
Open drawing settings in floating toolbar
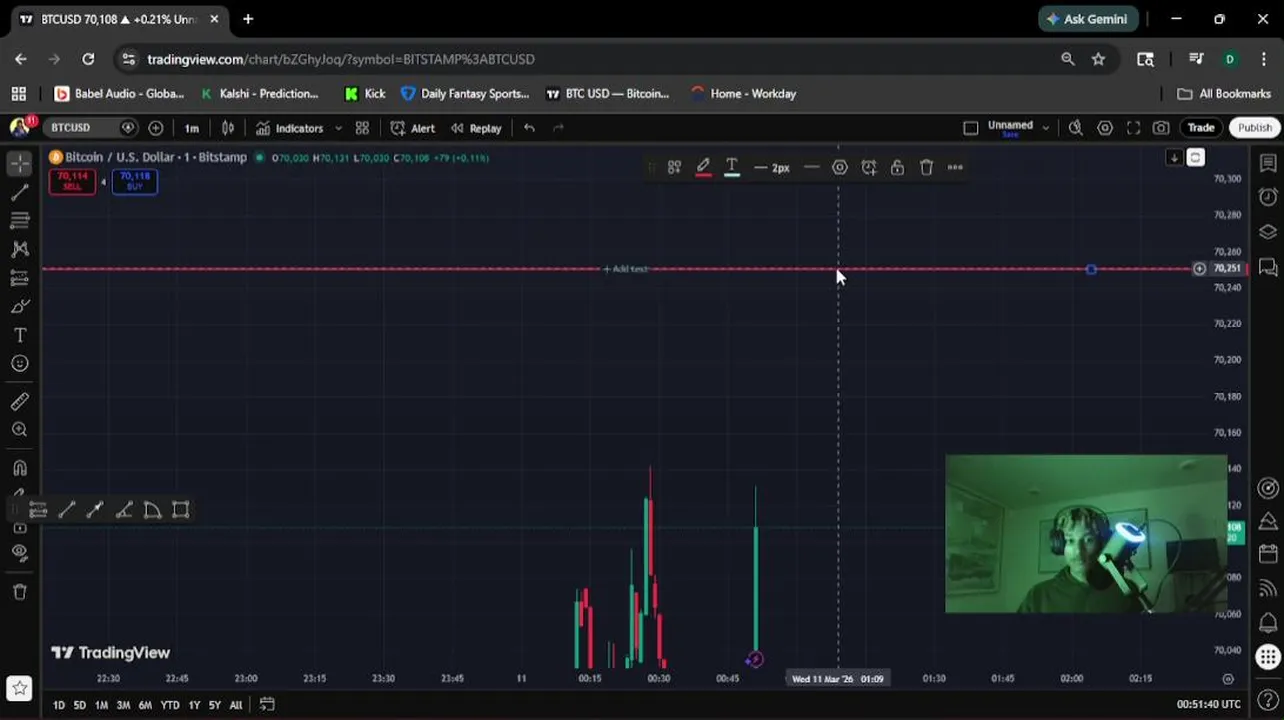coord(840,167)
